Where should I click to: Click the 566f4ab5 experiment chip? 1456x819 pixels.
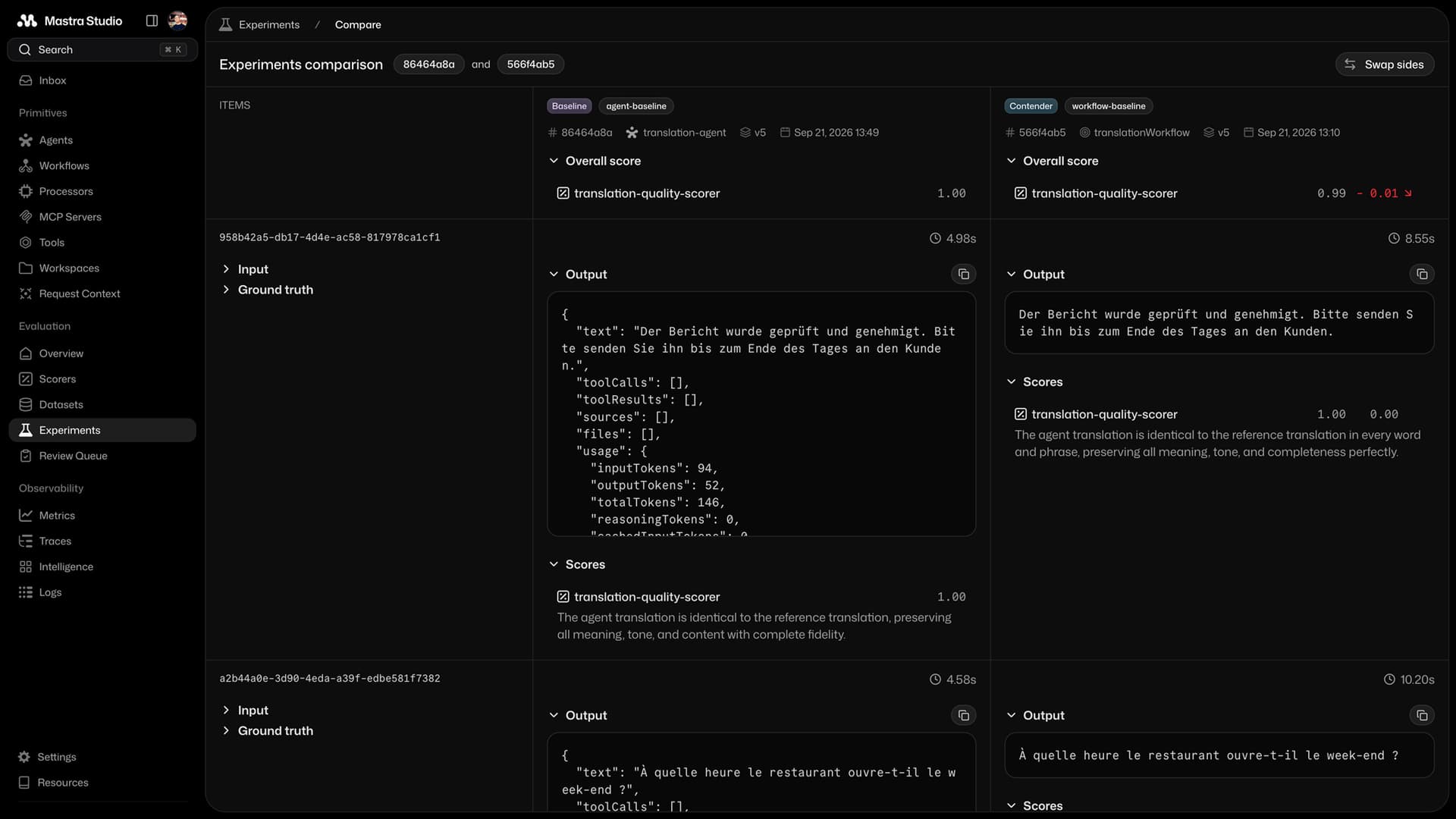click(x=530, y=64)
